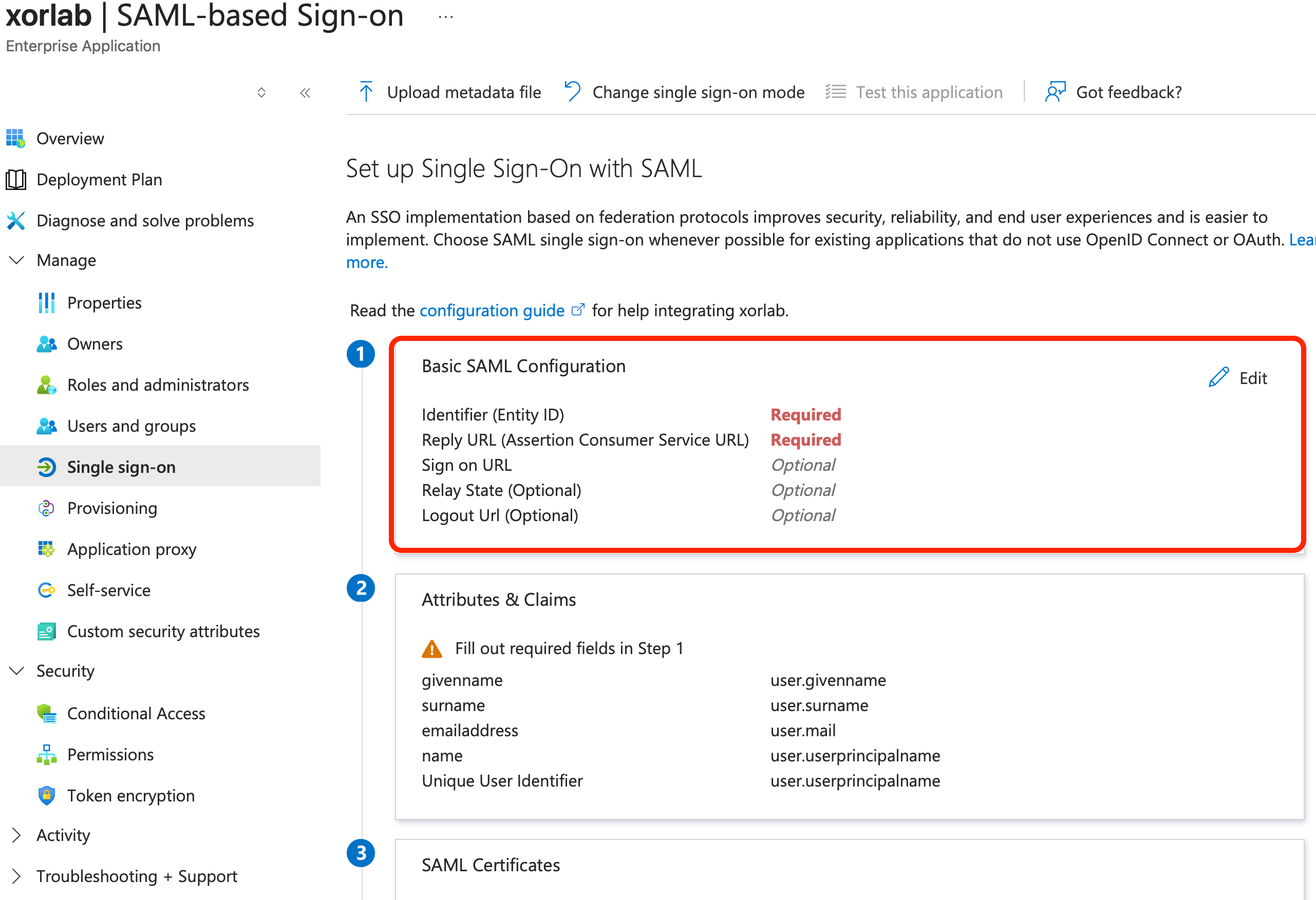Click the SAML Certificates heading
Image resolution: width=1316 pixels, height=900 pixels.
pos(491,865)
